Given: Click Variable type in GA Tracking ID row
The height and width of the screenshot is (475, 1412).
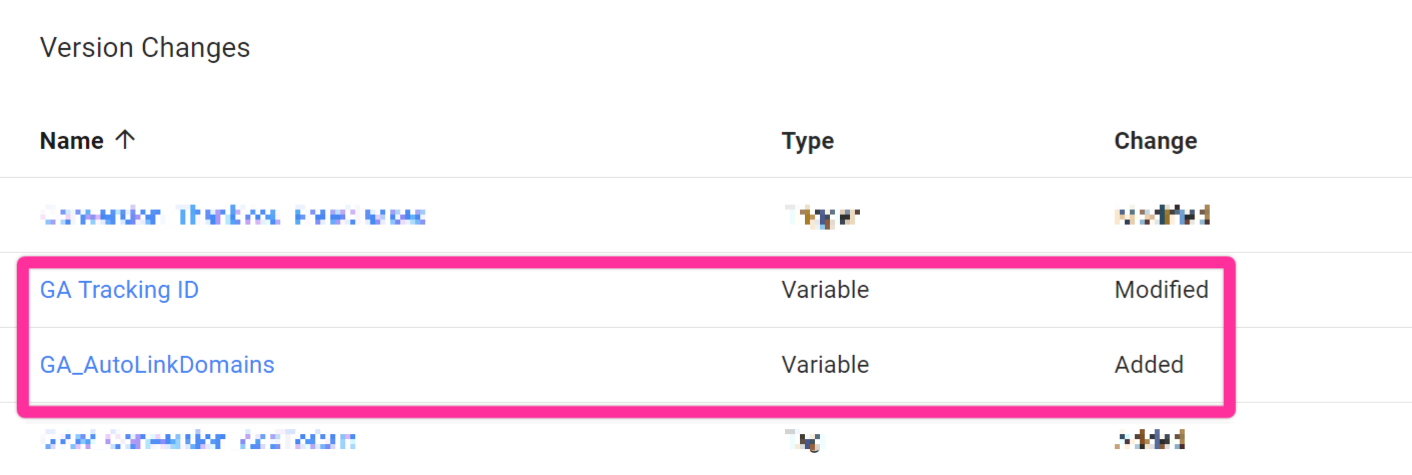Looking at the screenshot, I should (825, 290).
